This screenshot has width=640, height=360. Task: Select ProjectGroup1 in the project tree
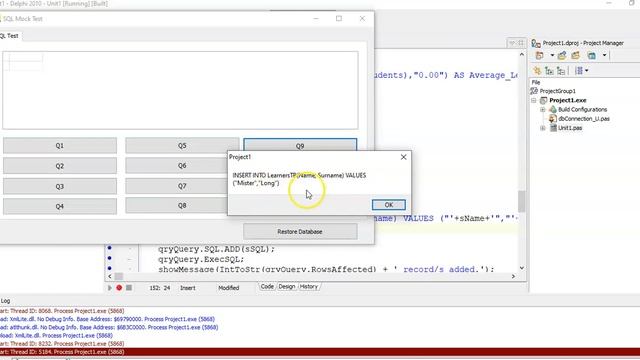point(558,91)
